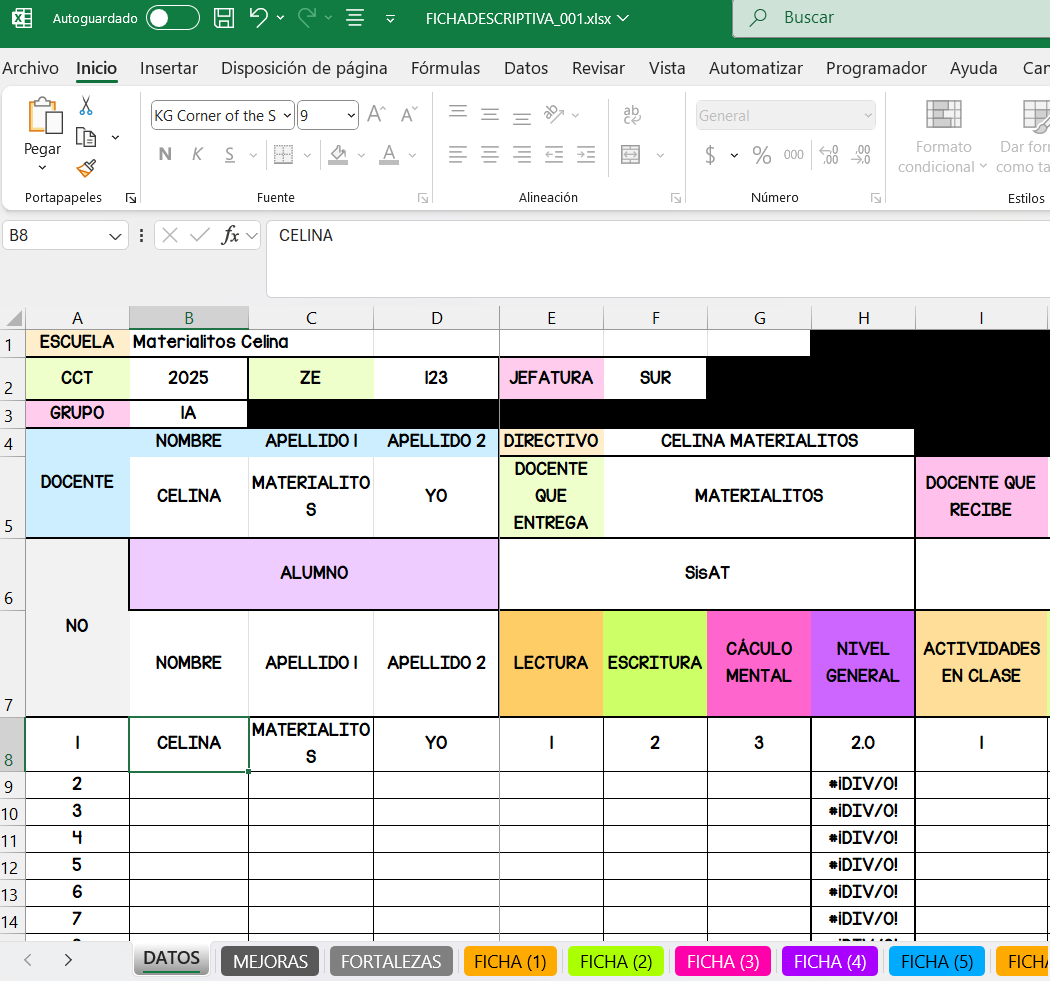
Task: Switch to the Fórmulas ribbon tab
Action: (x=445, y=68)
